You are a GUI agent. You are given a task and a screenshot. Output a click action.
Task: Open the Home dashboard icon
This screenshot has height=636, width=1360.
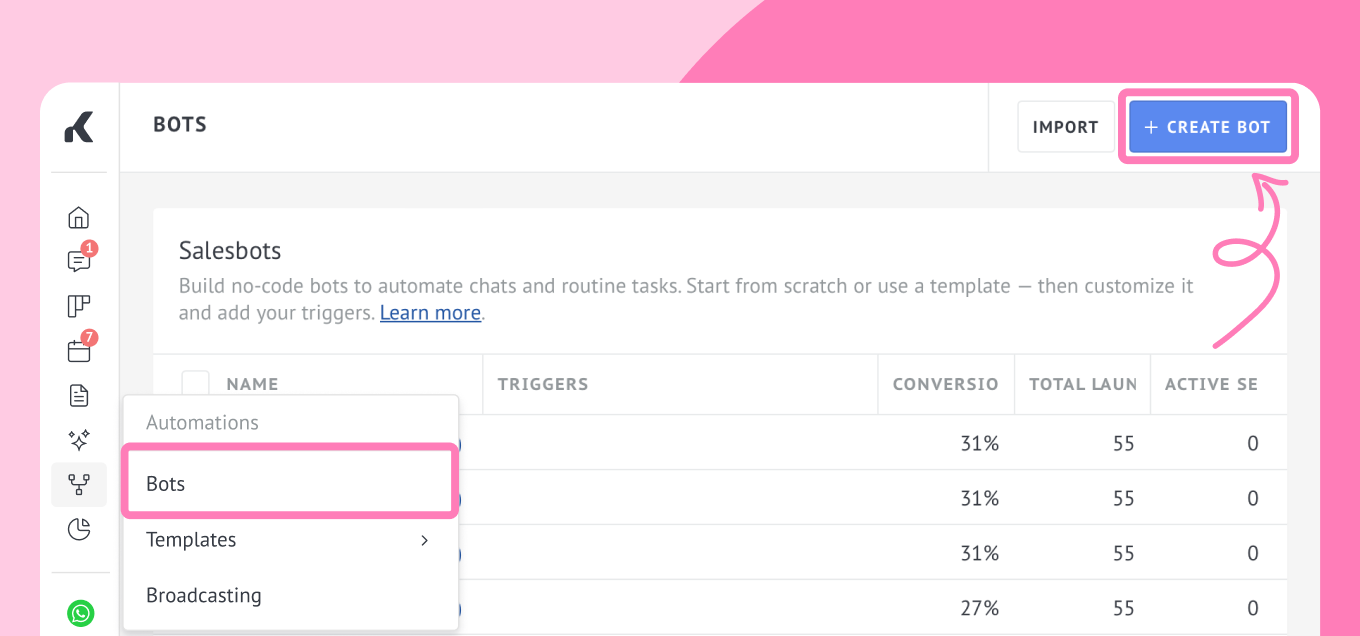point(78,218)
